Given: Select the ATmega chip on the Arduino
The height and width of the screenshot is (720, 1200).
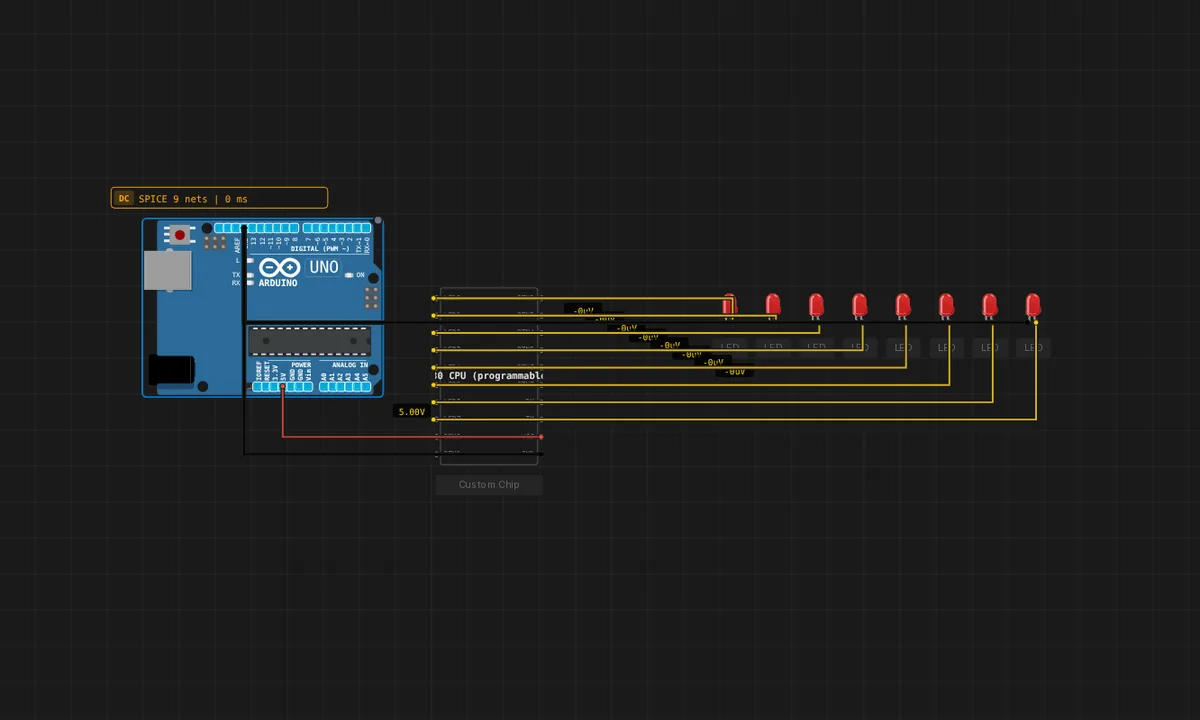Looking at the screenshot, I should [310, 340].
